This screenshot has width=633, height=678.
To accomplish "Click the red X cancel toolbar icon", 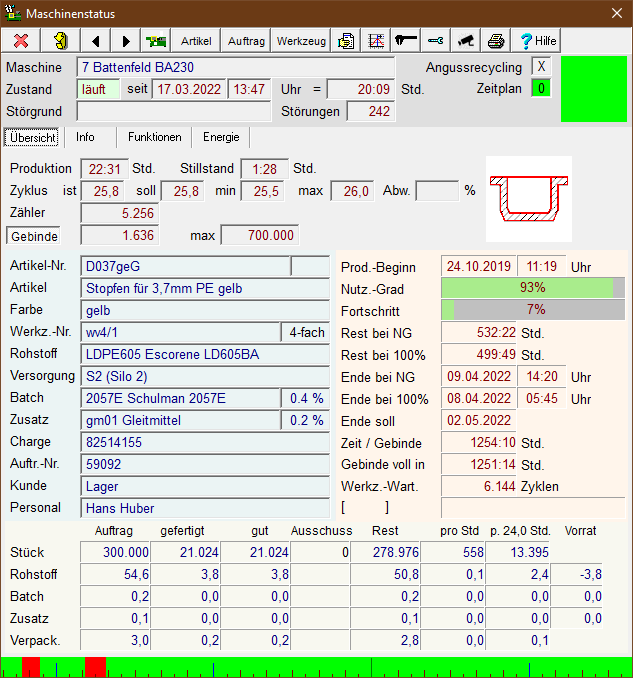I will point(21,41).
